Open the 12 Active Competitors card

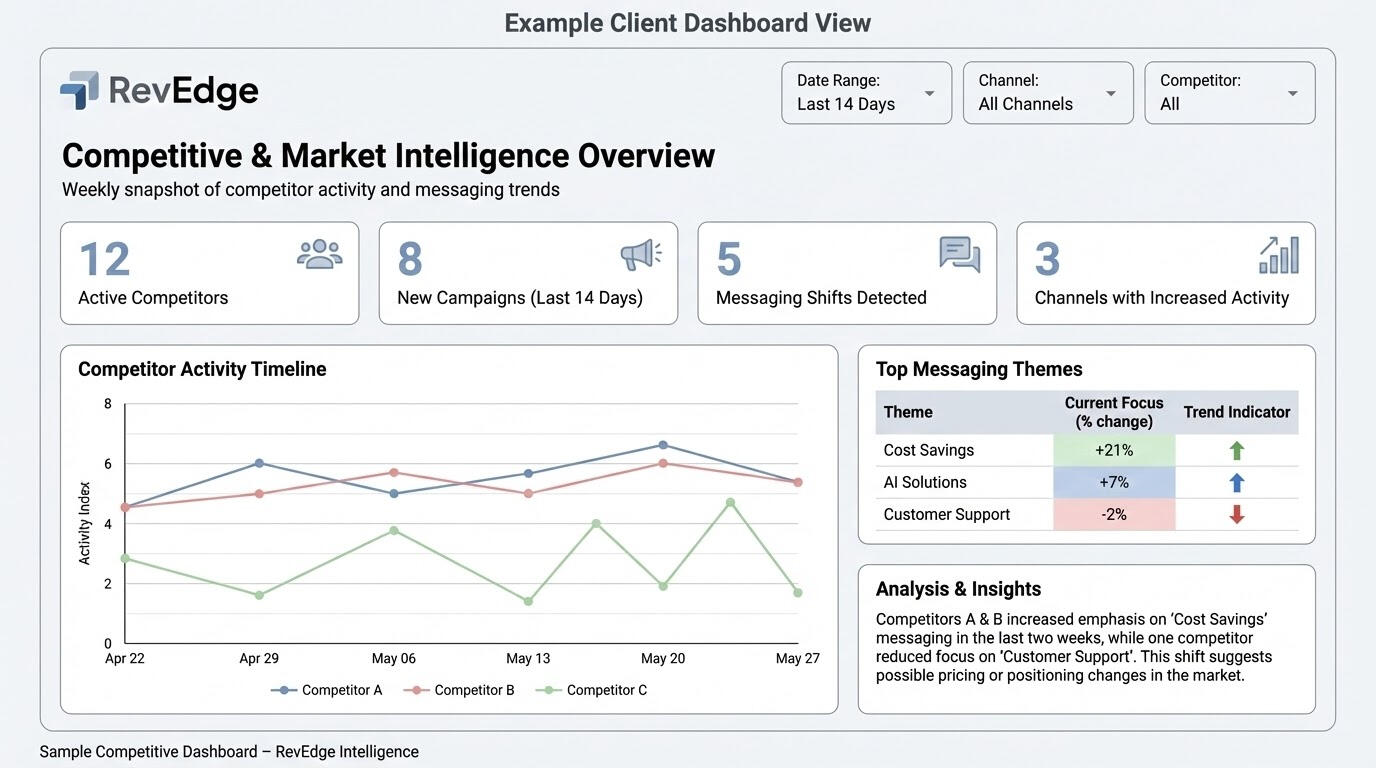209,273
